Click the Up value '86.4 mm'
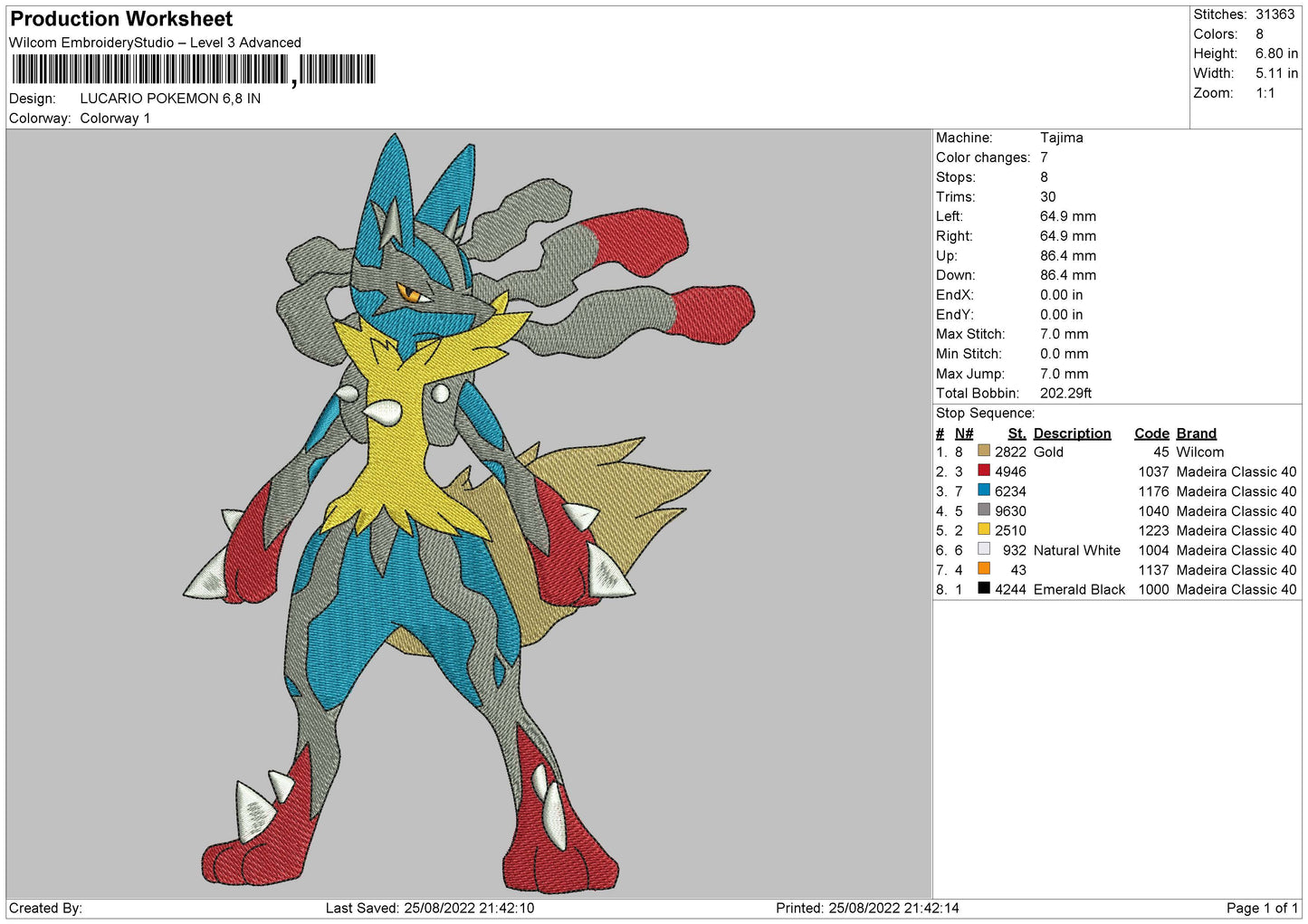Viewport: 1308px width, 924px height. (x=1068, y=256)
